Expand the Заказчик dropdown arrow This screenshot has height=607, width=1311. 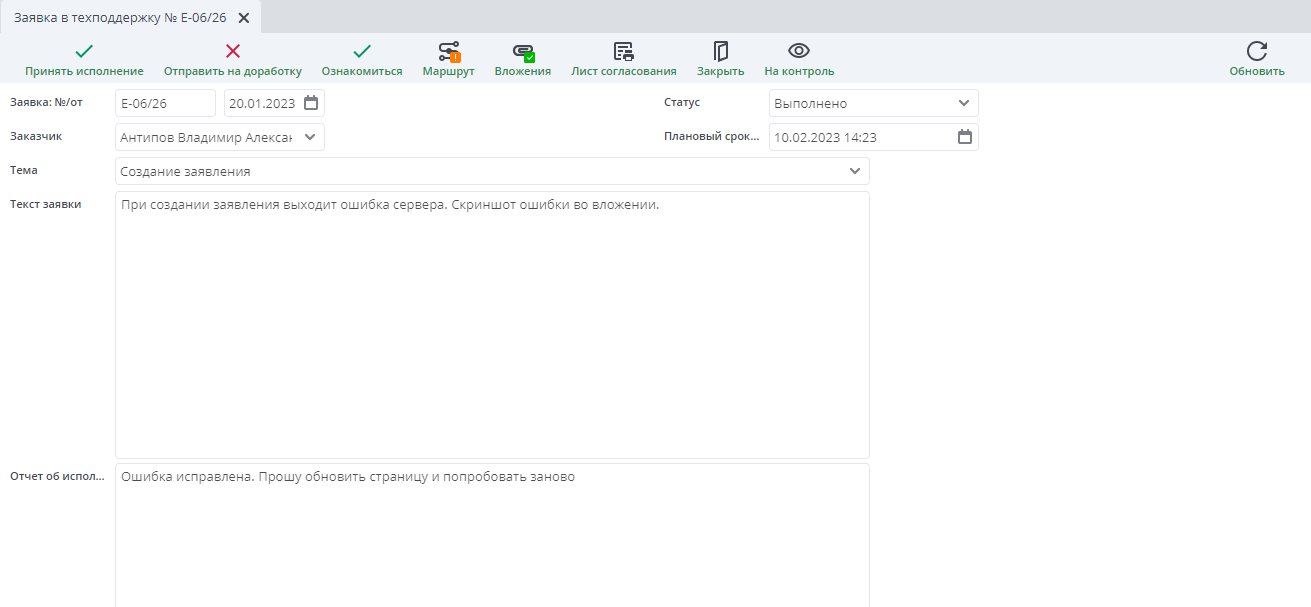point(310,137)
